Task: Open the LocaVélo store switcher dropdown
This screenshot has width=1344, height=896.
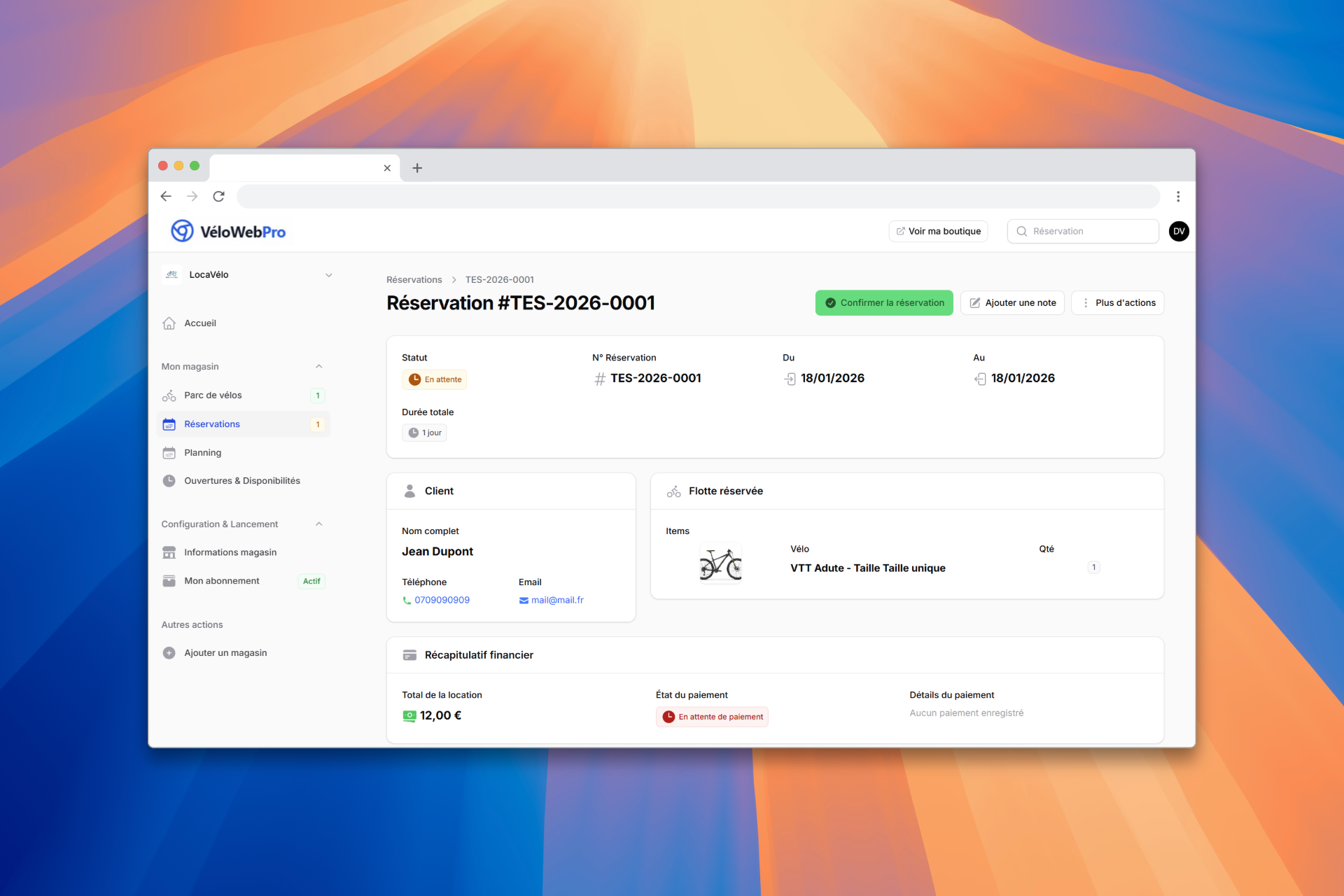Action: (x=328, y=274)
